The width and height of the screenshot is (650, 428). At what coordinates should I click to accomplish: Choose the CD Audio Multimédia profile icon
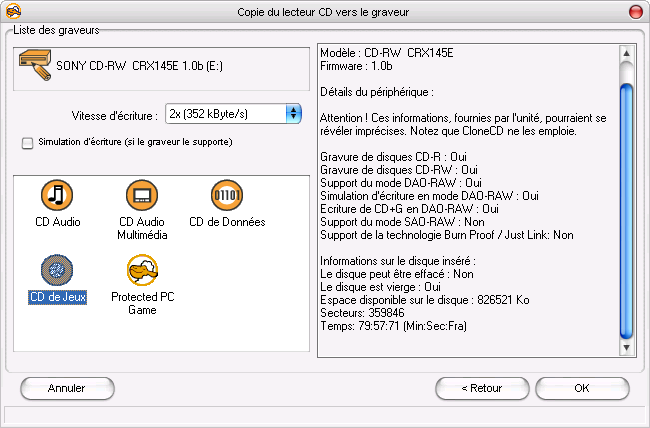(142, 195)
